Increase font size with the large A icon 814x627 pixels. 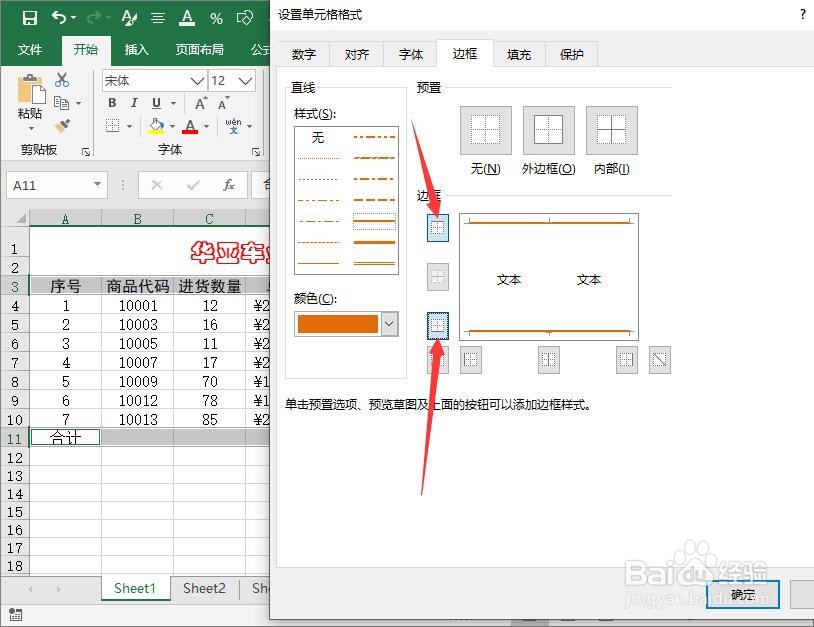pos(201,103)
